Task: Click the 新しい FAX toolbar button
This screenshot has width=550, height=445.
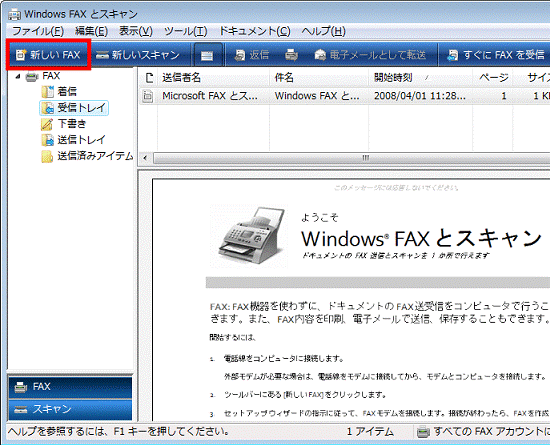Action: coord(48,55)
